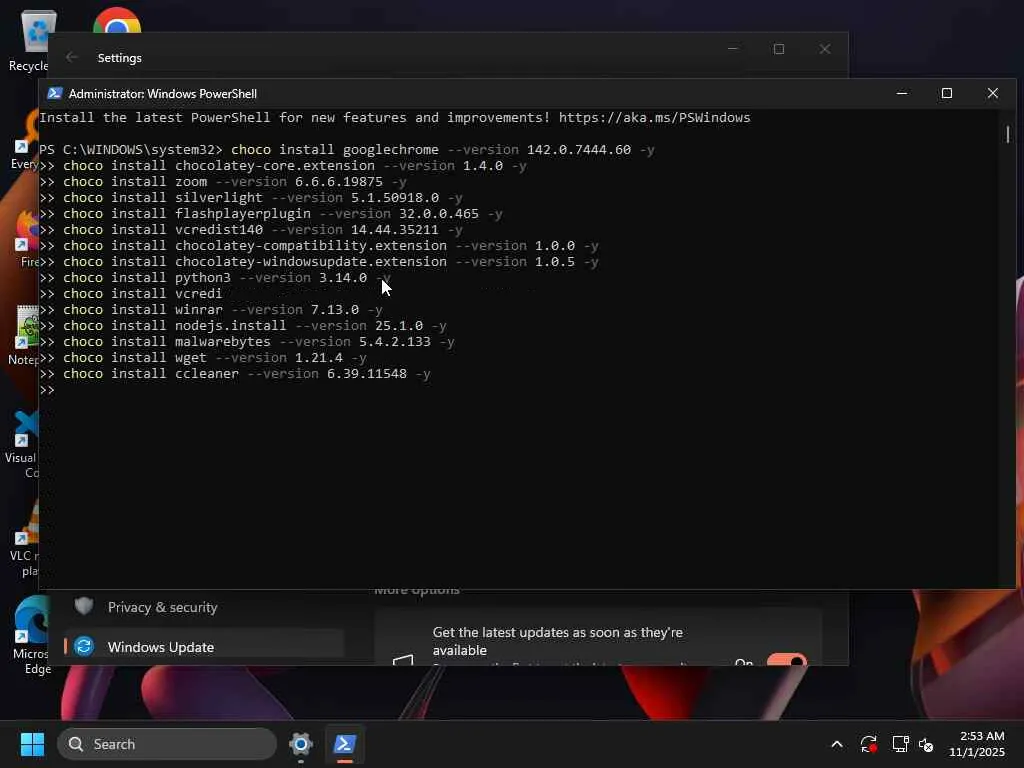Go back using the Settings arrow

pyautogui.click(x=72, y=57)
